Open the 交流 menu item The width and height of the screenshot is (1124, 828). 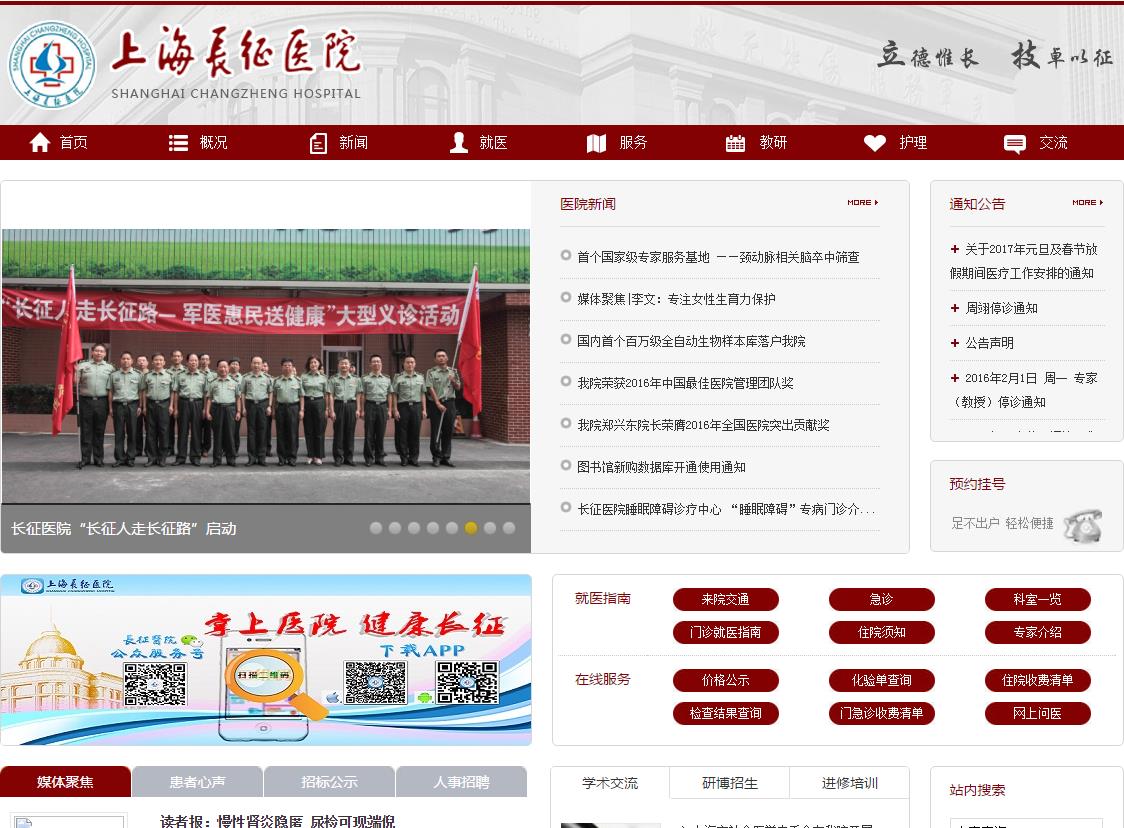[1053, 143]
